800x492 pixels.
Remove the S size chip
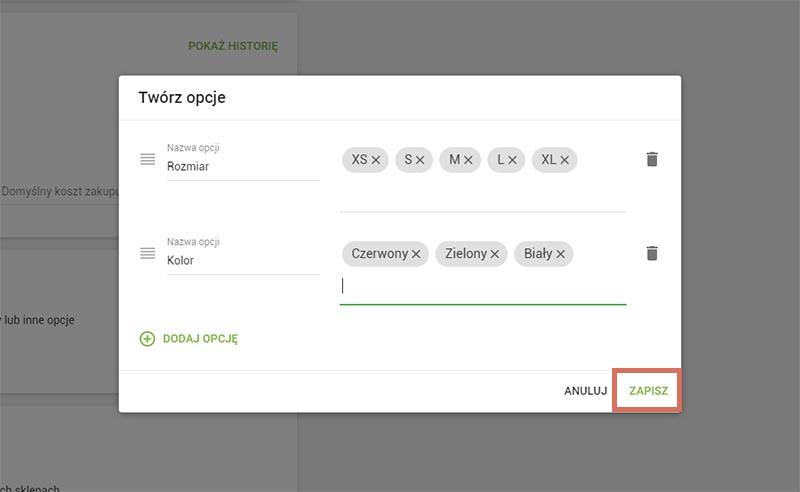(x=420, y=160)
